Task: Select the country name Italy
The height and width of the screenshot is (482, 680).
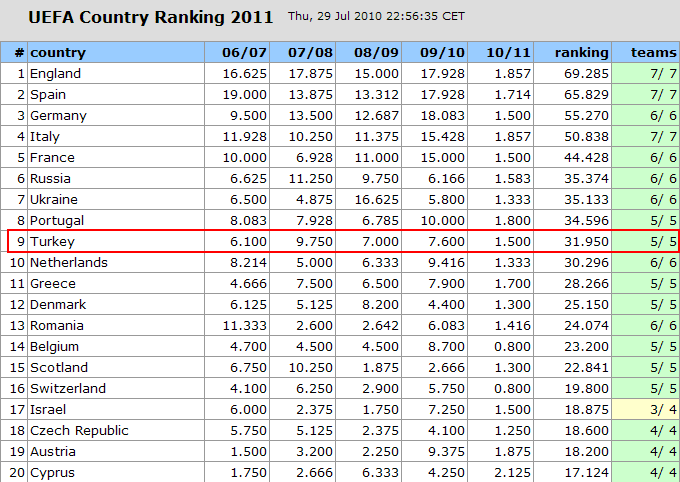Action: 45,137
